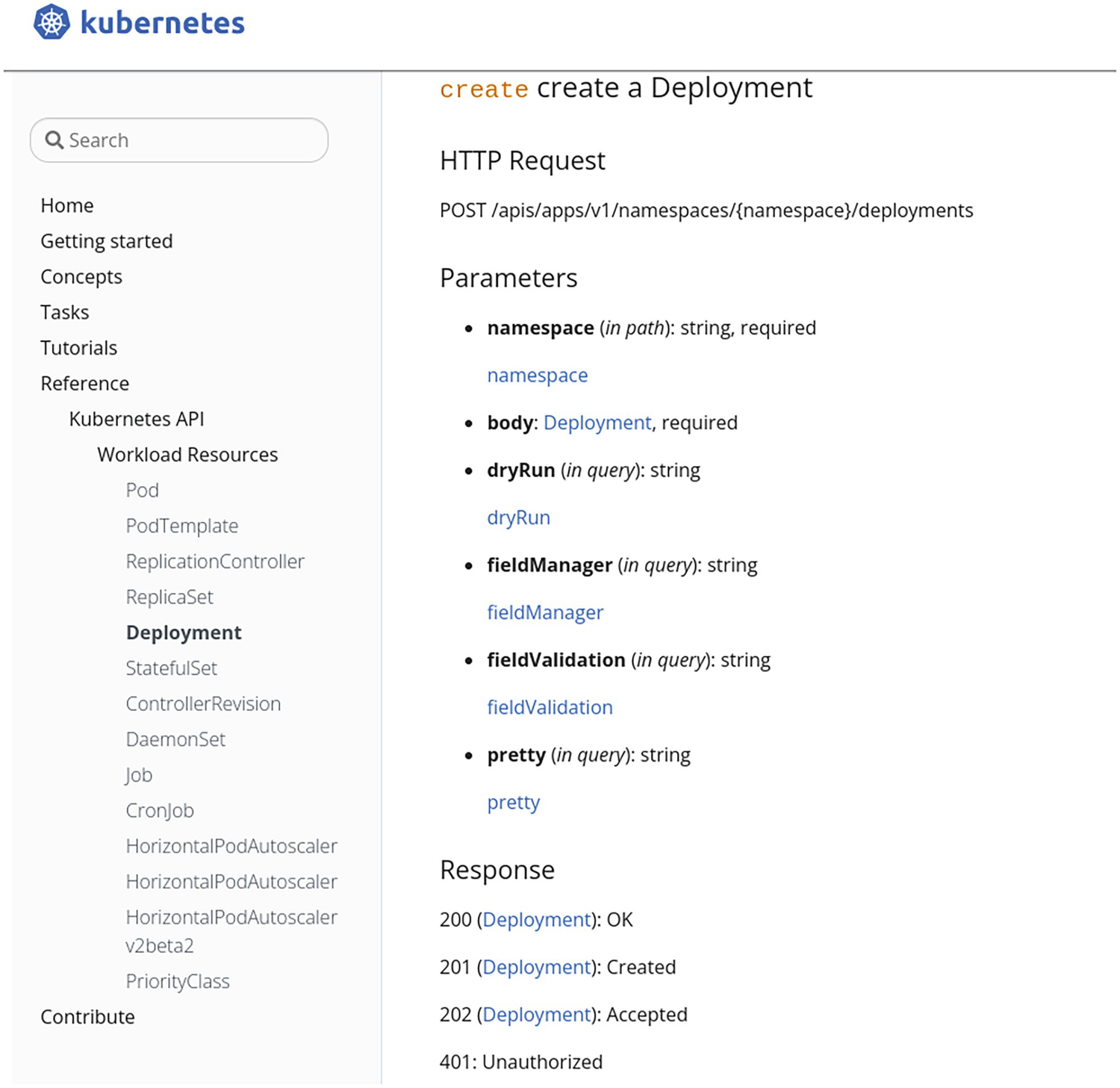Screen dimensions: 1120x1088
Task: Click the Parameters heading
Action: click(508, 278)
